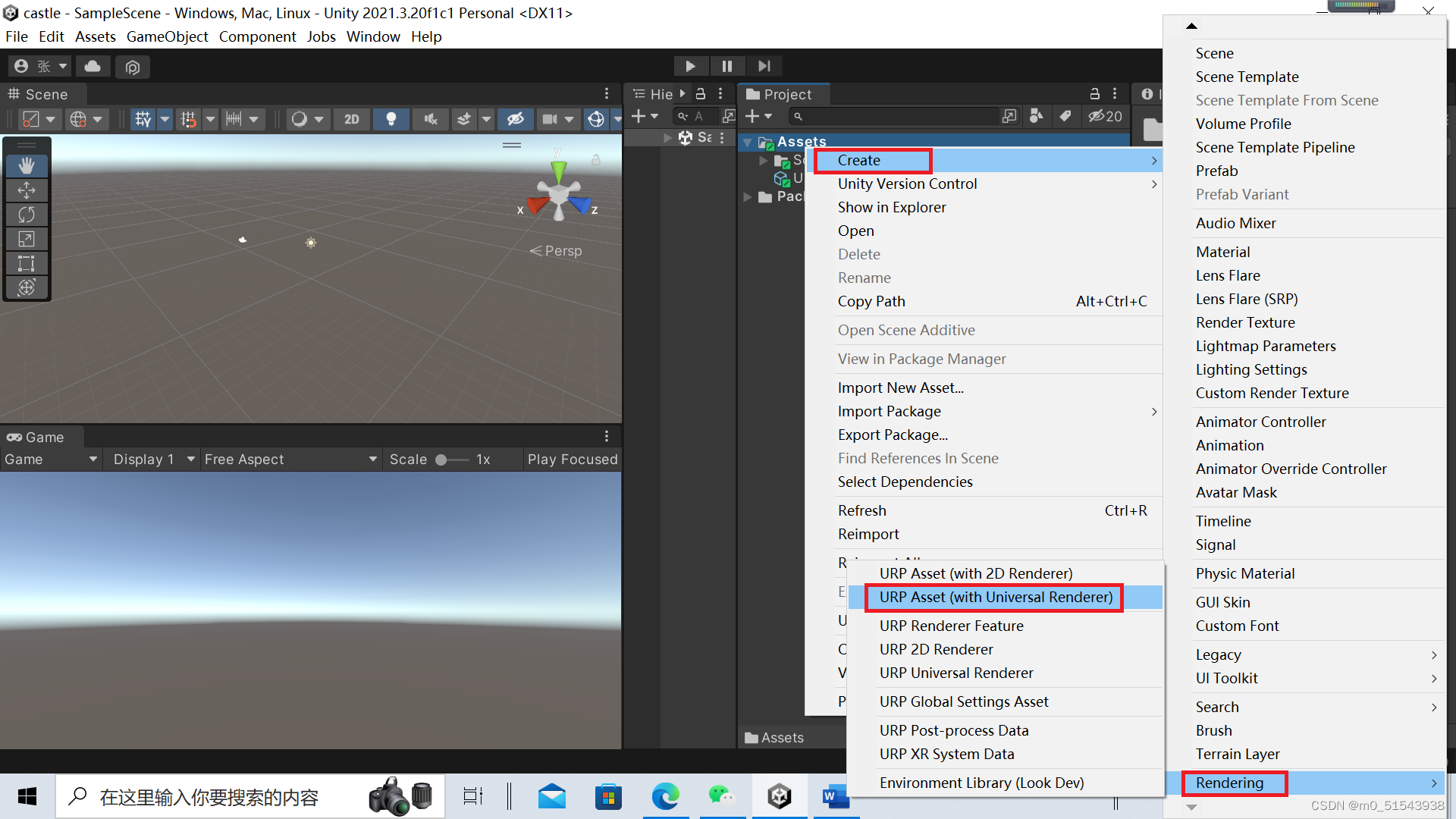Screen dimensions: 1456x819
Task: Open Word from the Windows taskbar
Action: pos(836,796)
